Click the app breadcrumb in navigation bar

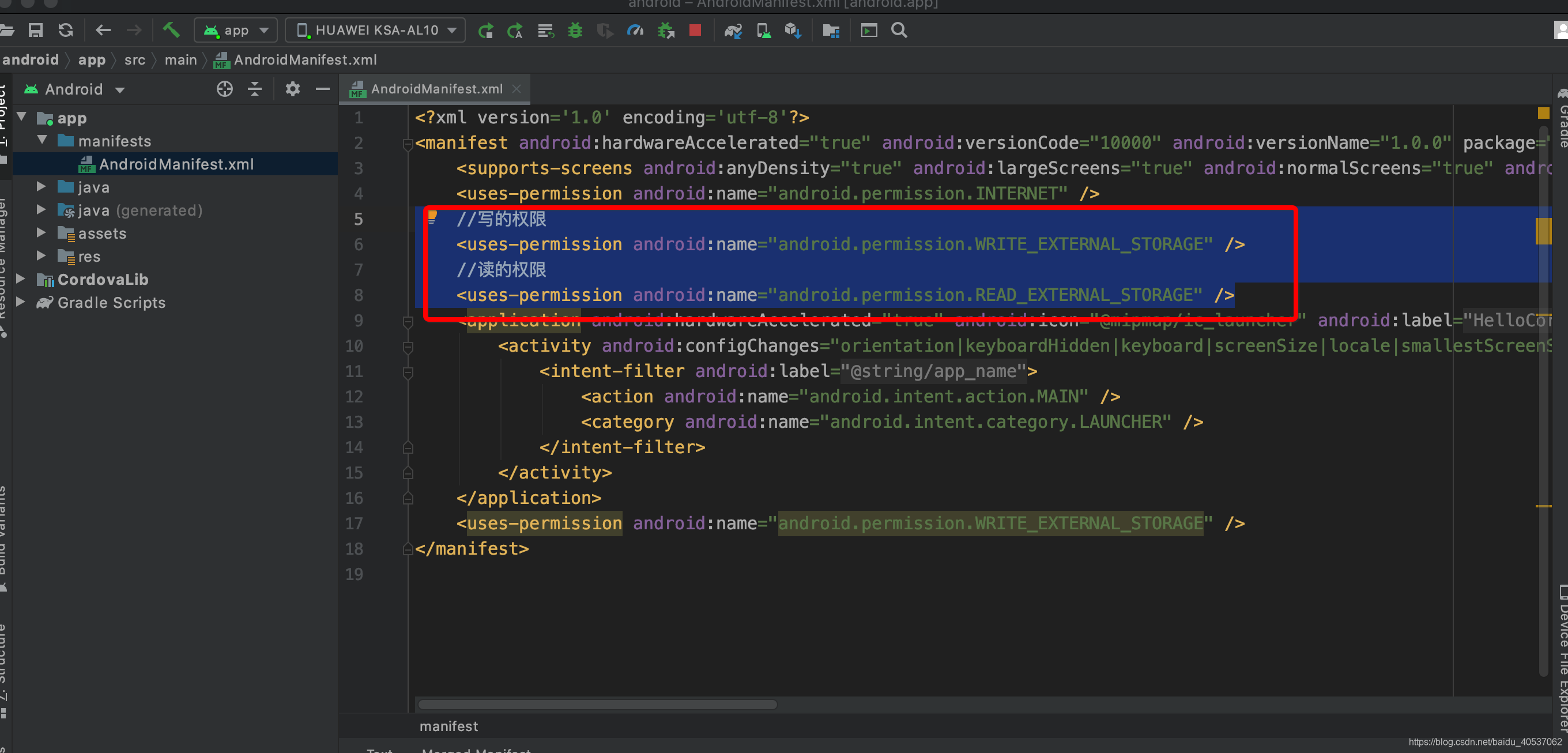[x=92, y=59]
